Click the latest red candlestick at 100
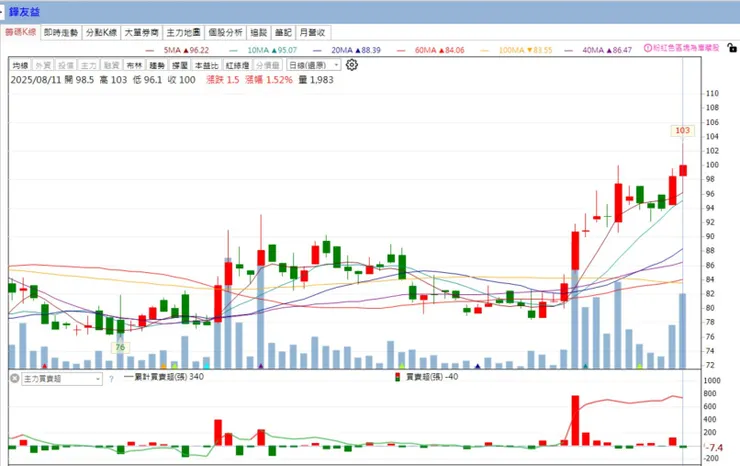 coord(682,170)
